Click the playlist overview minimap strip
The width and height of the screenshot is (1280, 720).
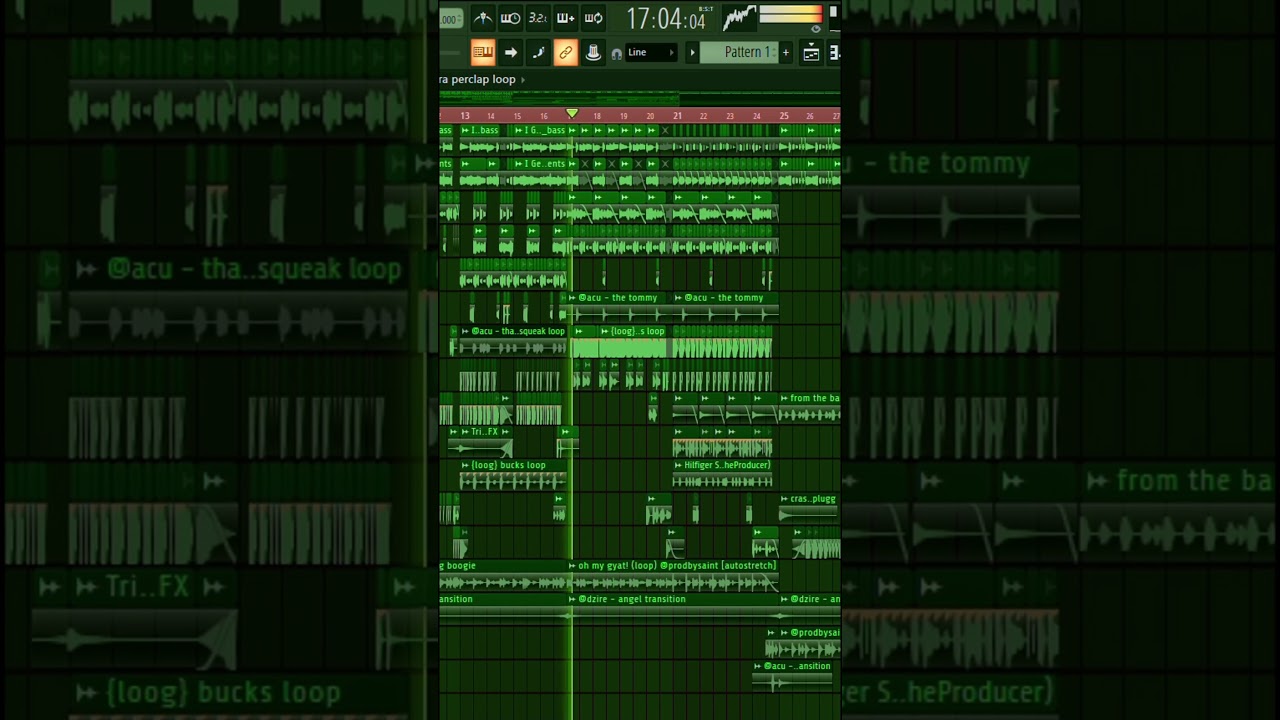click(640, 98)
